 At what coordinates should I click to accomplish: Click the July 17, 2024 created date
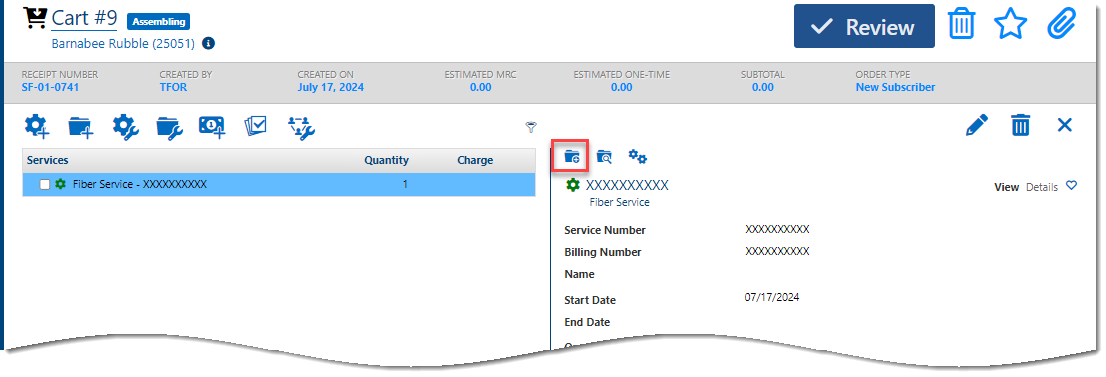point(331,88)
